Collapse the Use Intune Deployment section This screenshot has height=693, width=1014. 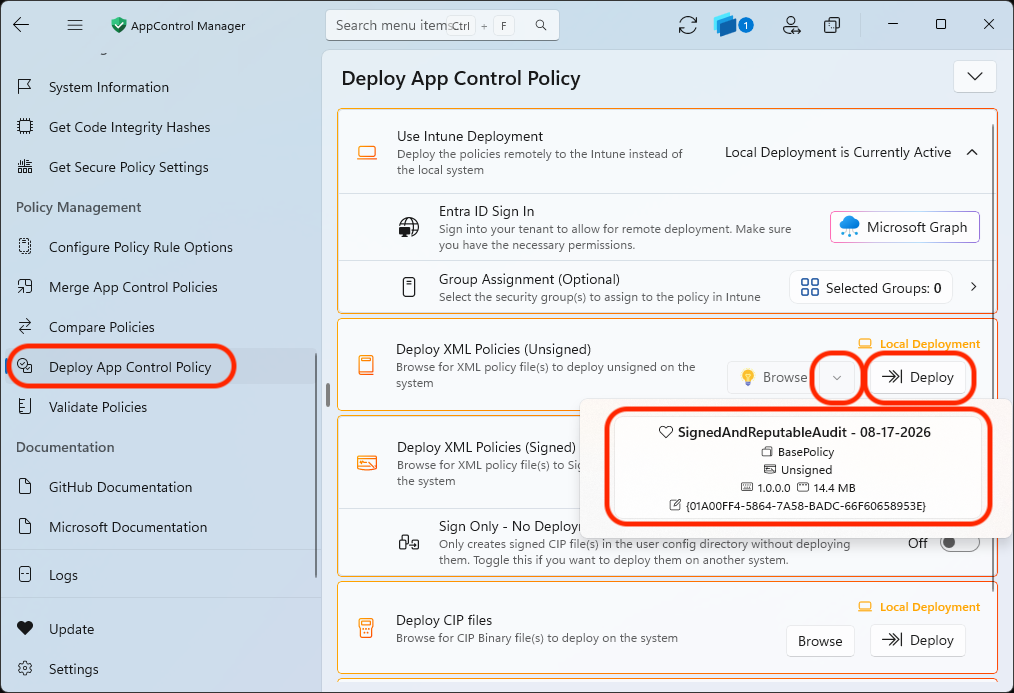click(972, 153)
